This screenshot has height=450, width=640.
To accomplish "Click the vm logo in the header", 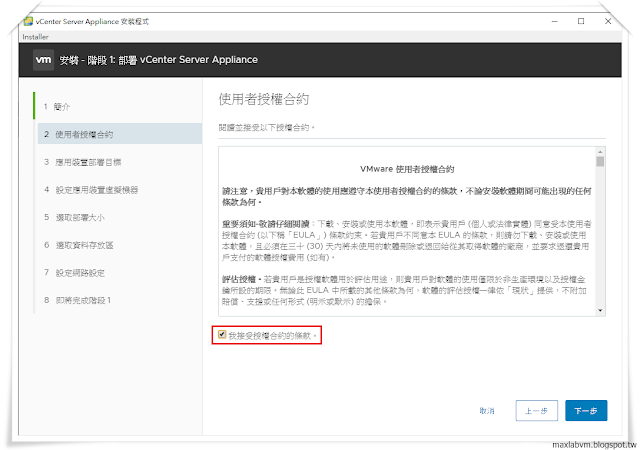I will coord(43,60).
